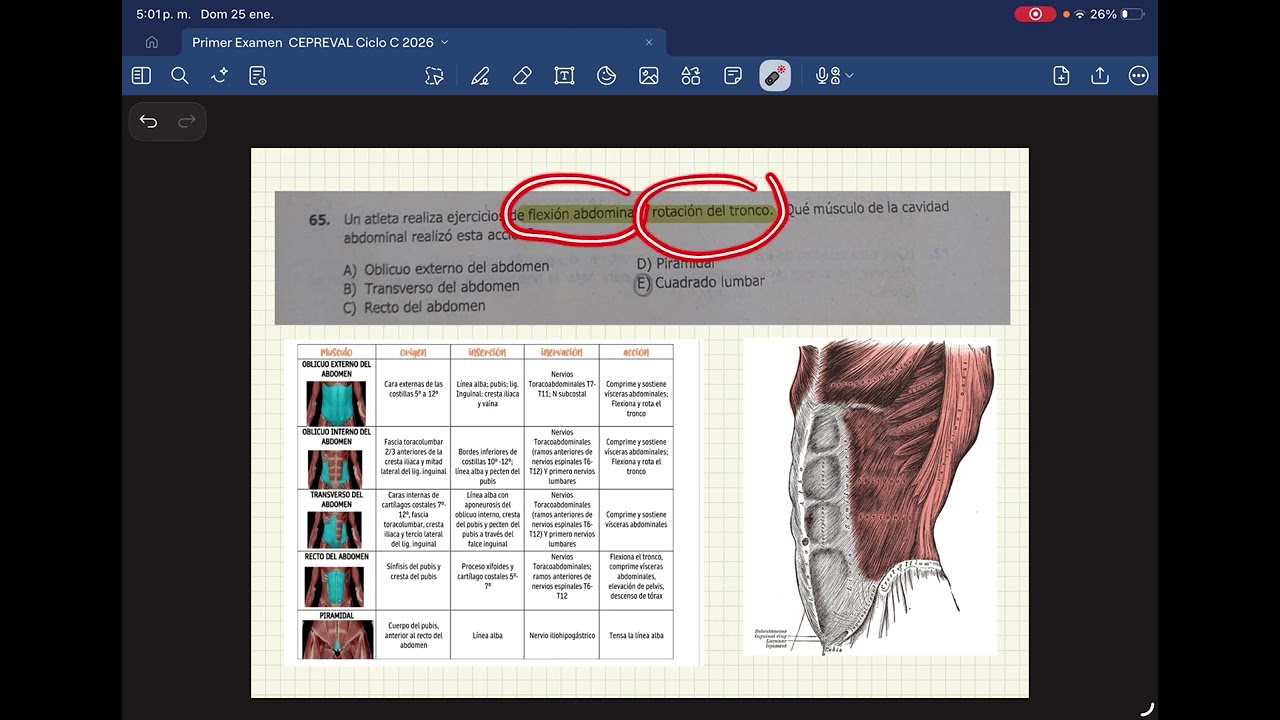Select the Pen tool

tap(480, 76)
